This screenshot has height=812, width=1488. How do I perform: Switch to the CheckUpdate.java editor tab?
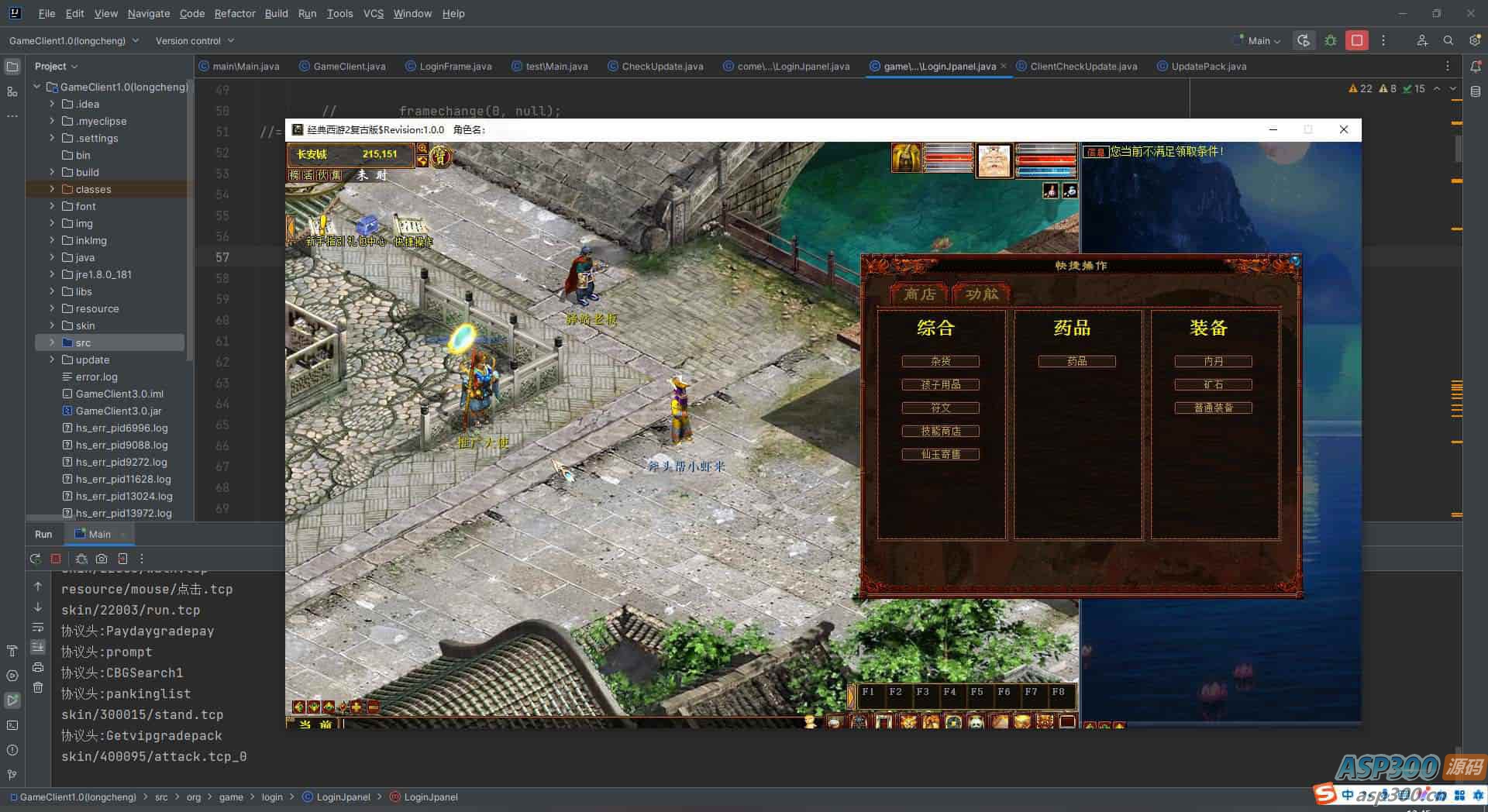[662, 67]
